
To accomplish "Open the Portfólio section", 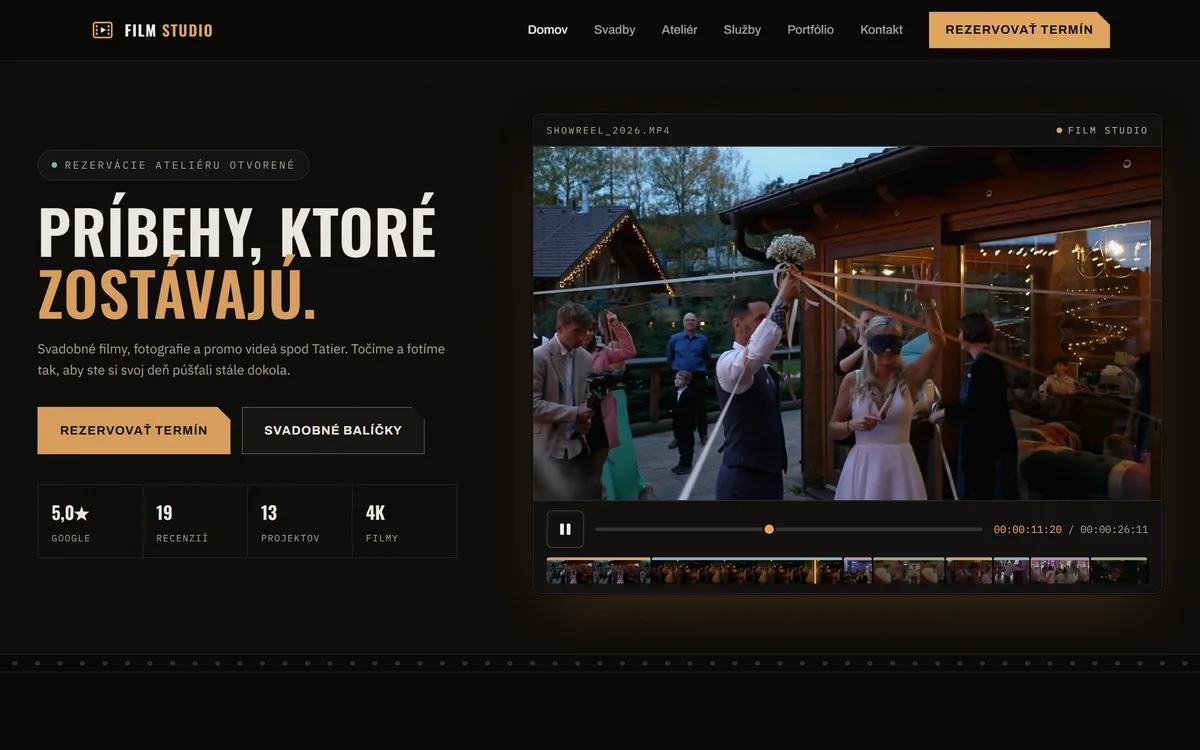I will [x=810, y=30].
